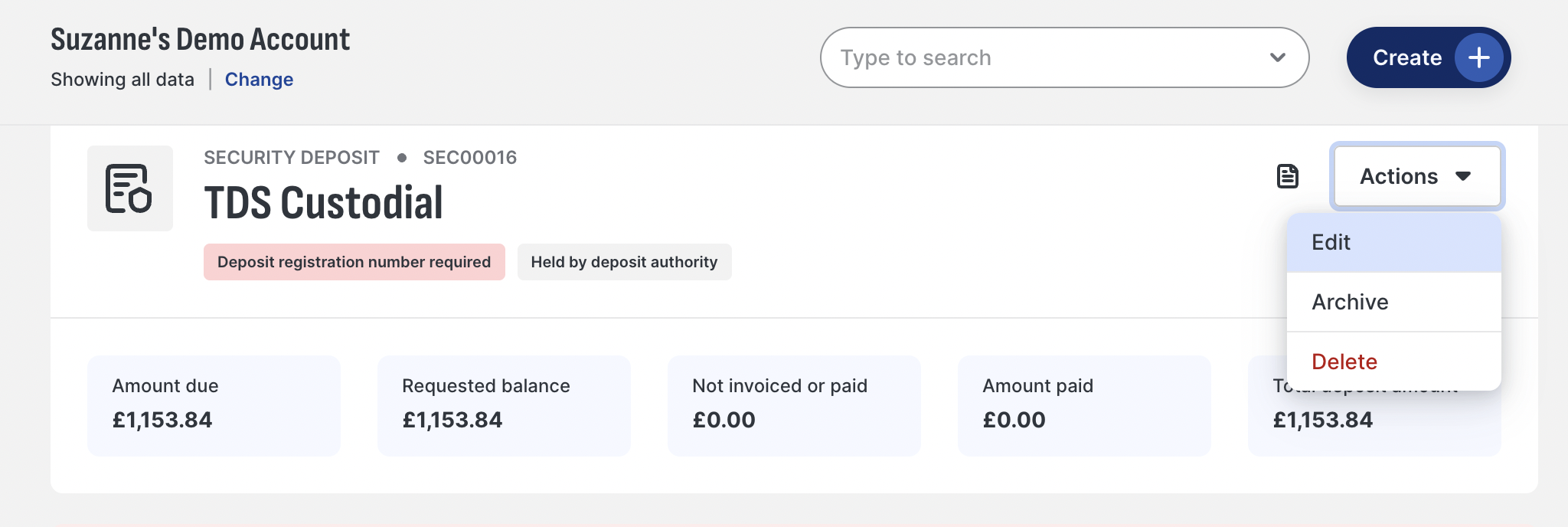This screenshot has height=527, width=1568.
Task: Select the Requested balance card
Action: (504, 406)
